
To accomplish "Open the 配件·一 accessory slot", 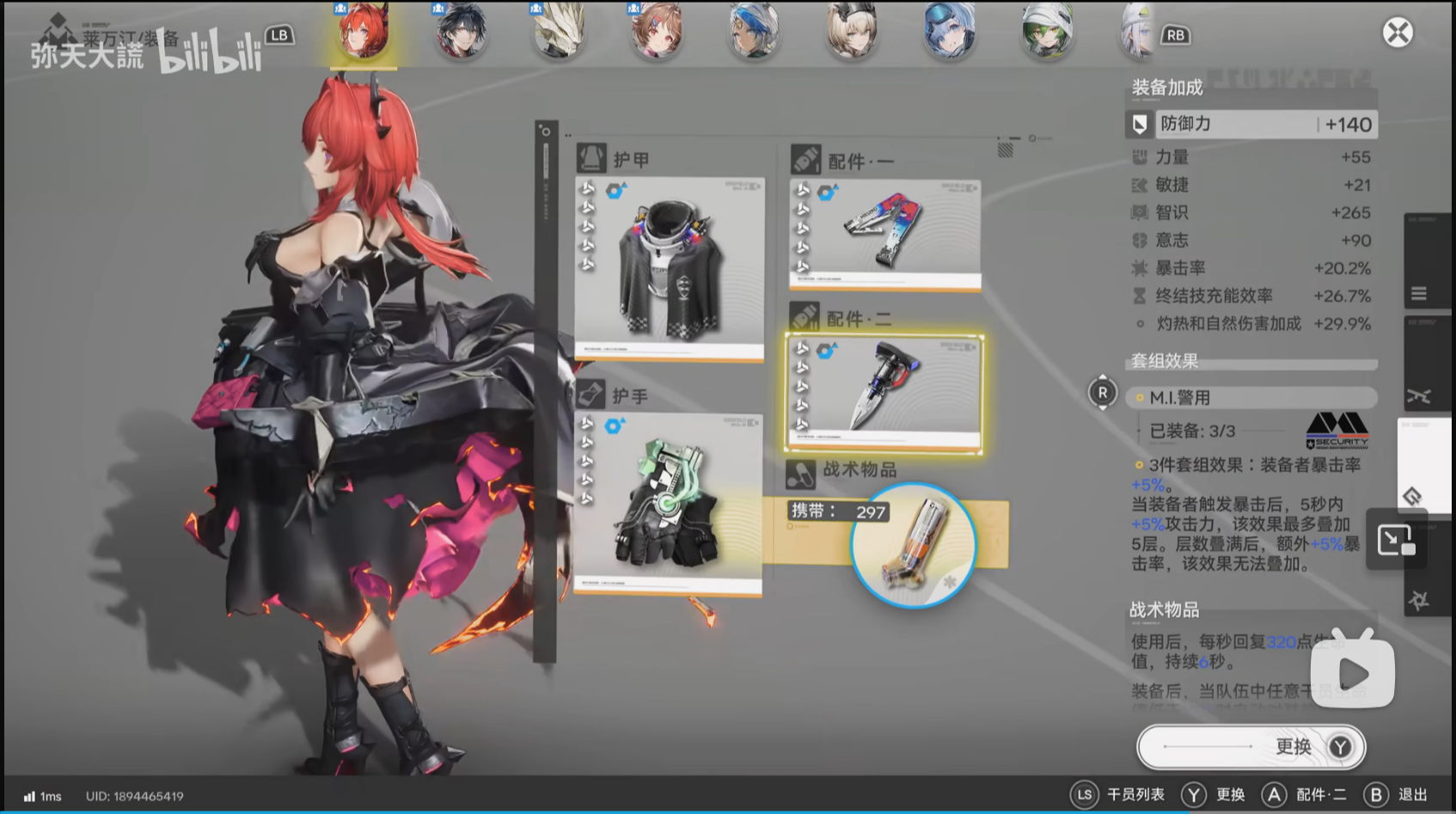I will pyautogui.click(x=885, y=235).
